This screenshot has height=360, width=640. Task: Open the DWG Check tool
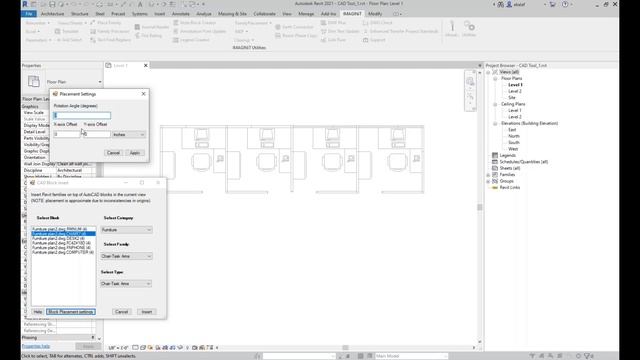tap(378, 23)
